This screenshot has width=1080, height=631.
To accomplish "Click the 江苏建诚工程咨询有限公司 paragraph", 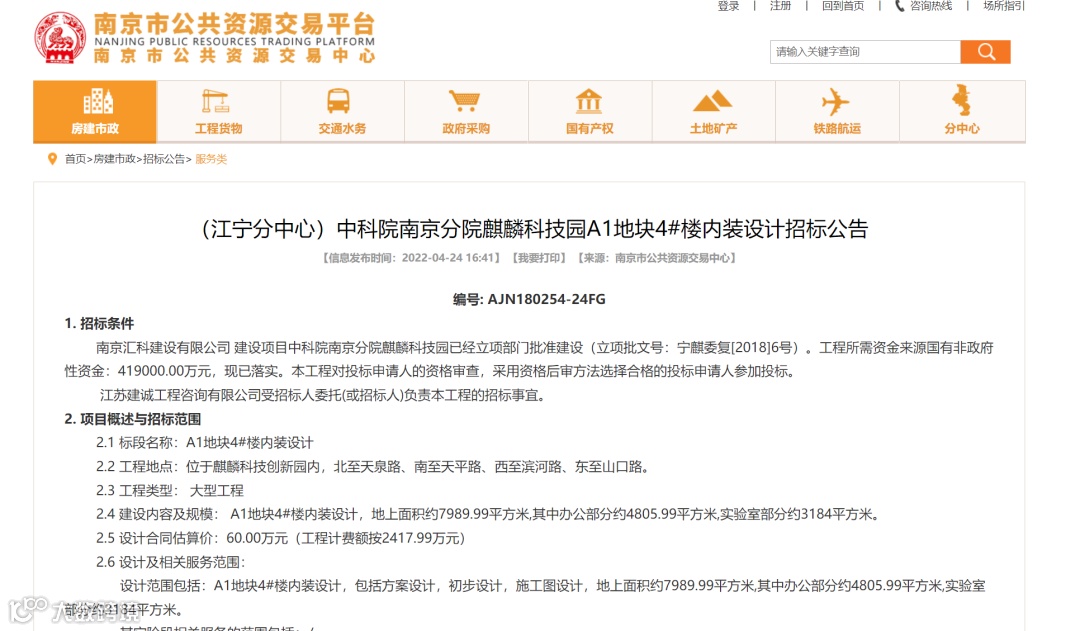I will click(324, 395).
